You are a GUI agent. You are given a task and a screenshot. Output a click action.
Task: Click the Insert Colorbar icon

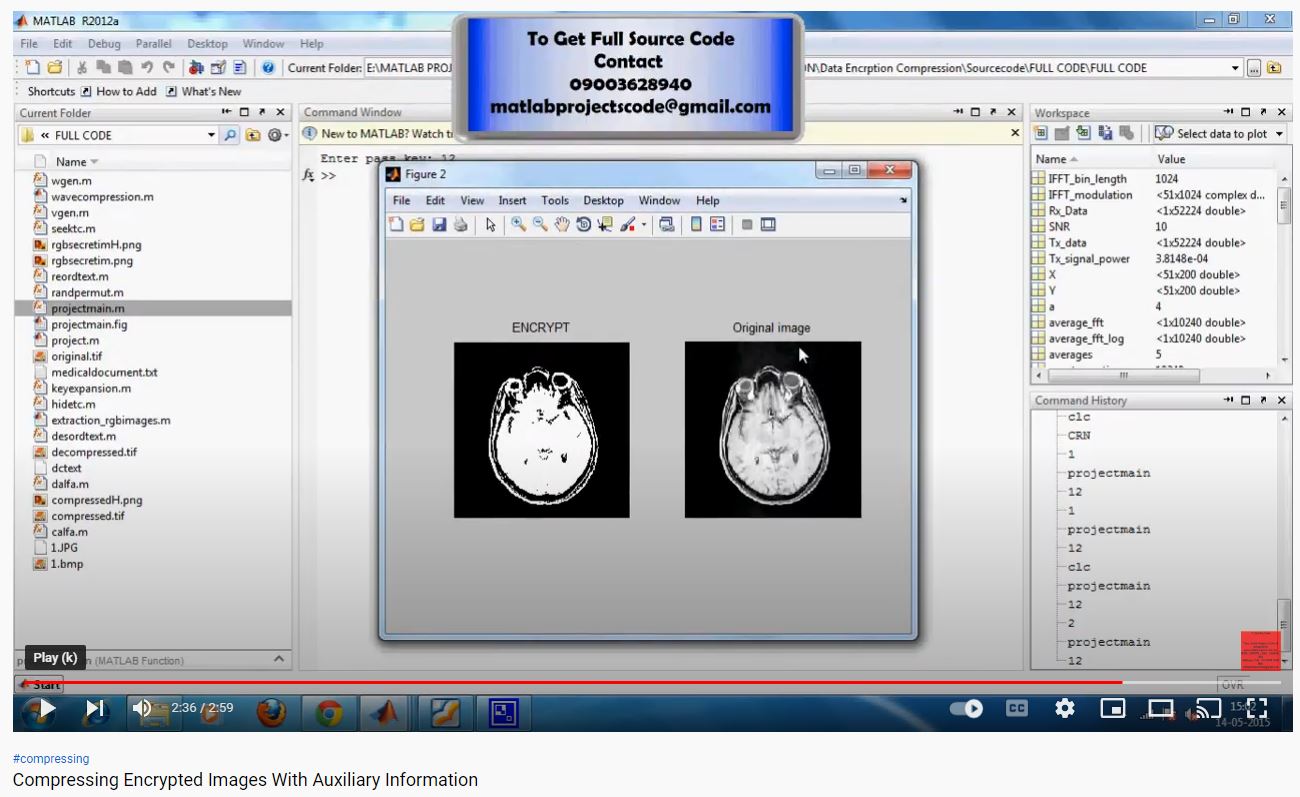coord(696,225)
